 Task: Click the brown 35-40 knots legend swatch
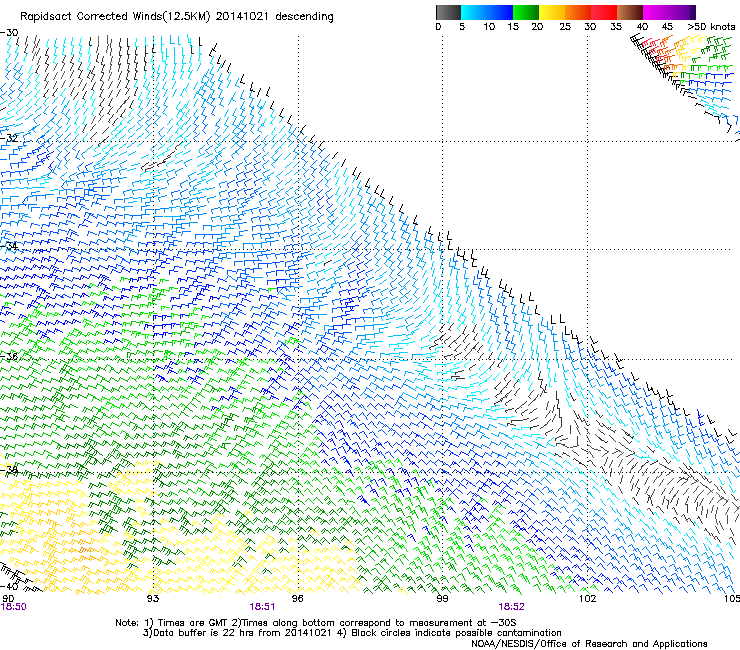click(x=630, y=12)
